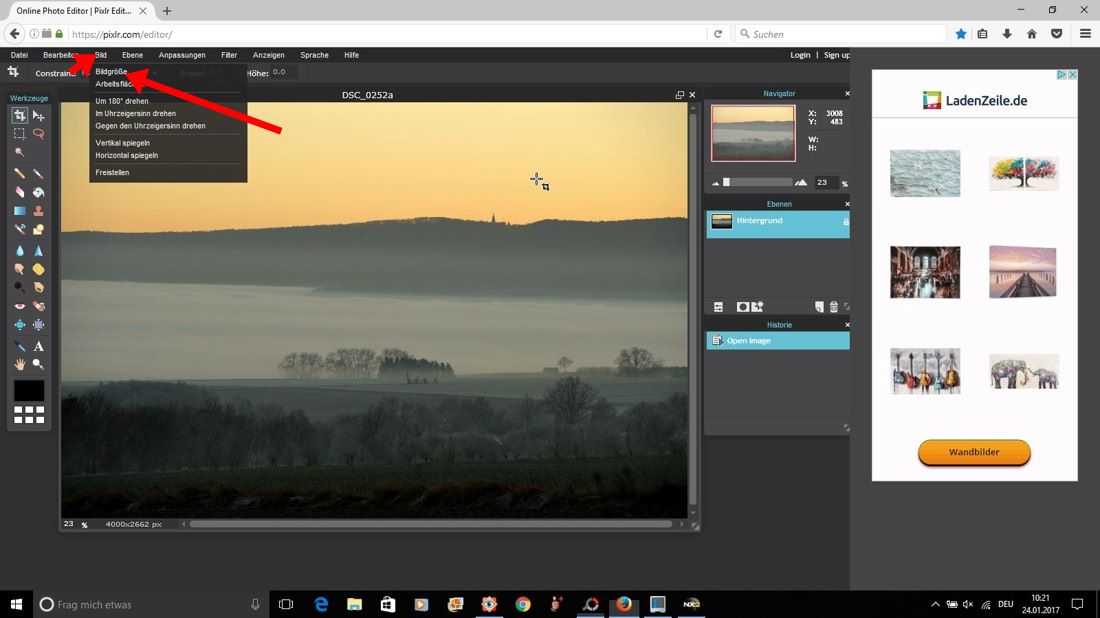Select the Sponge tool

(x=39, y=269)
